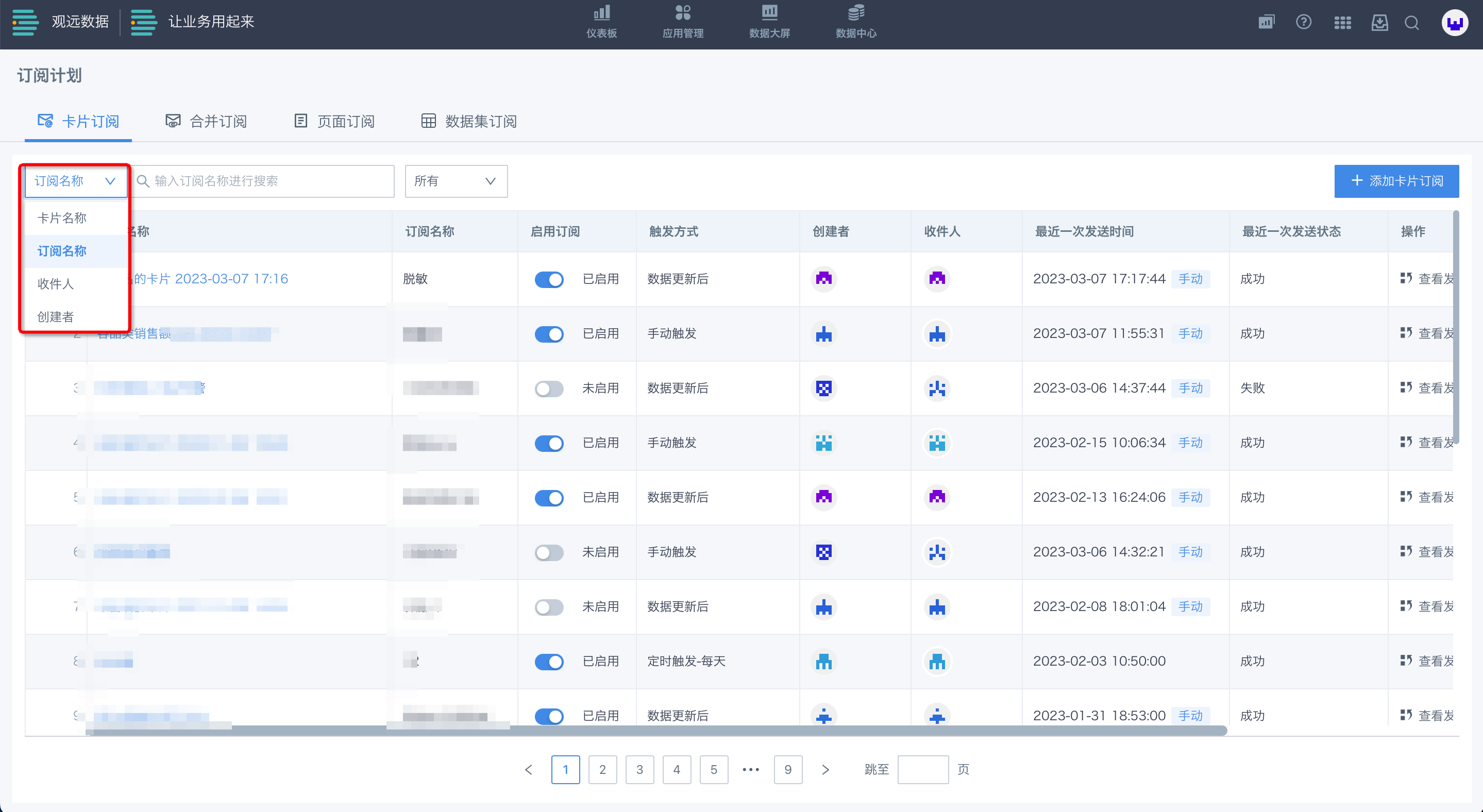
Task: Click page 3 in pagination
Action: [x=639, y=769]
